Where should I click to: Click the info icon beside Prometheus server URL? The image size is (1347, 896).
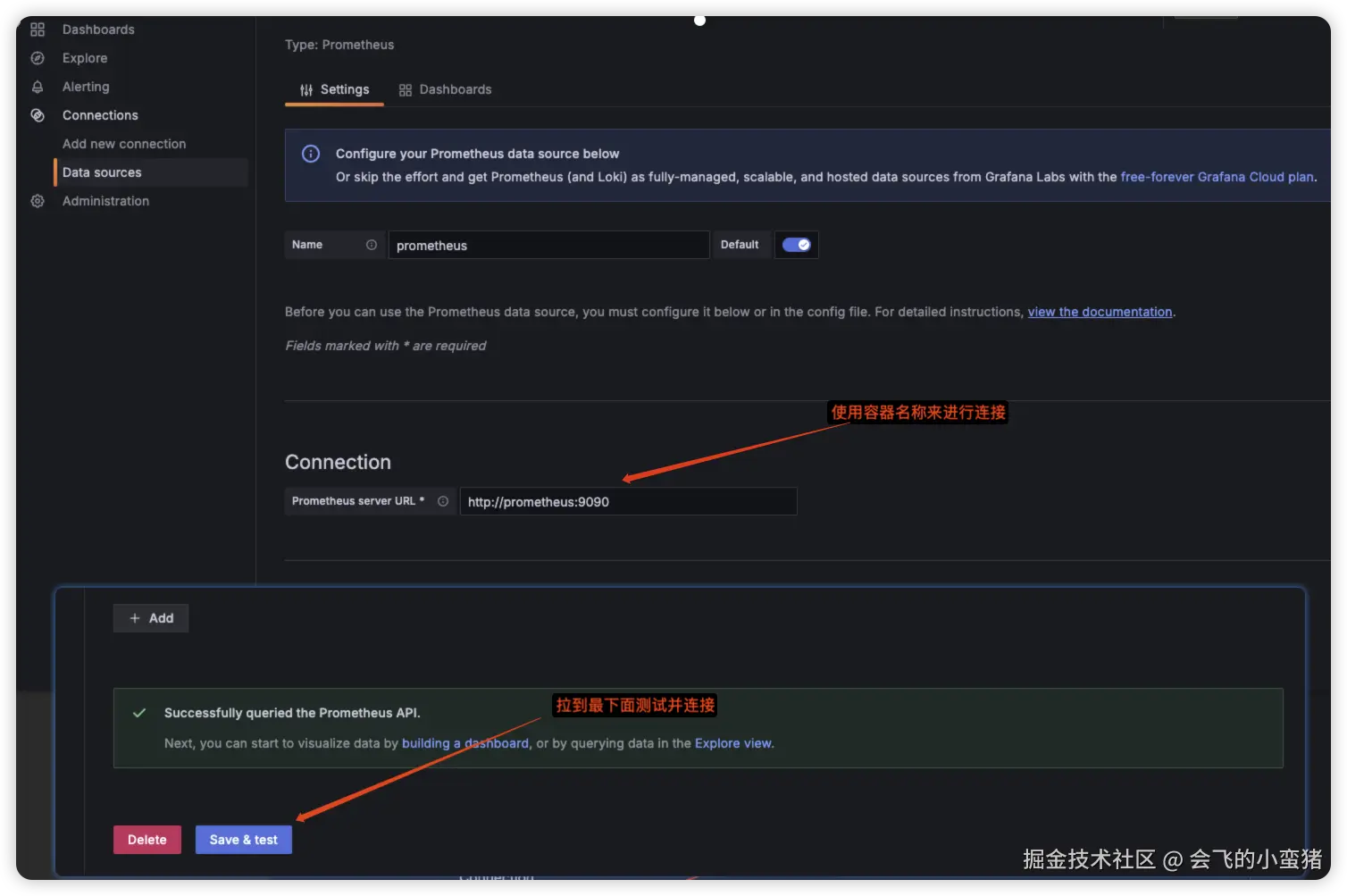[443, 501]
